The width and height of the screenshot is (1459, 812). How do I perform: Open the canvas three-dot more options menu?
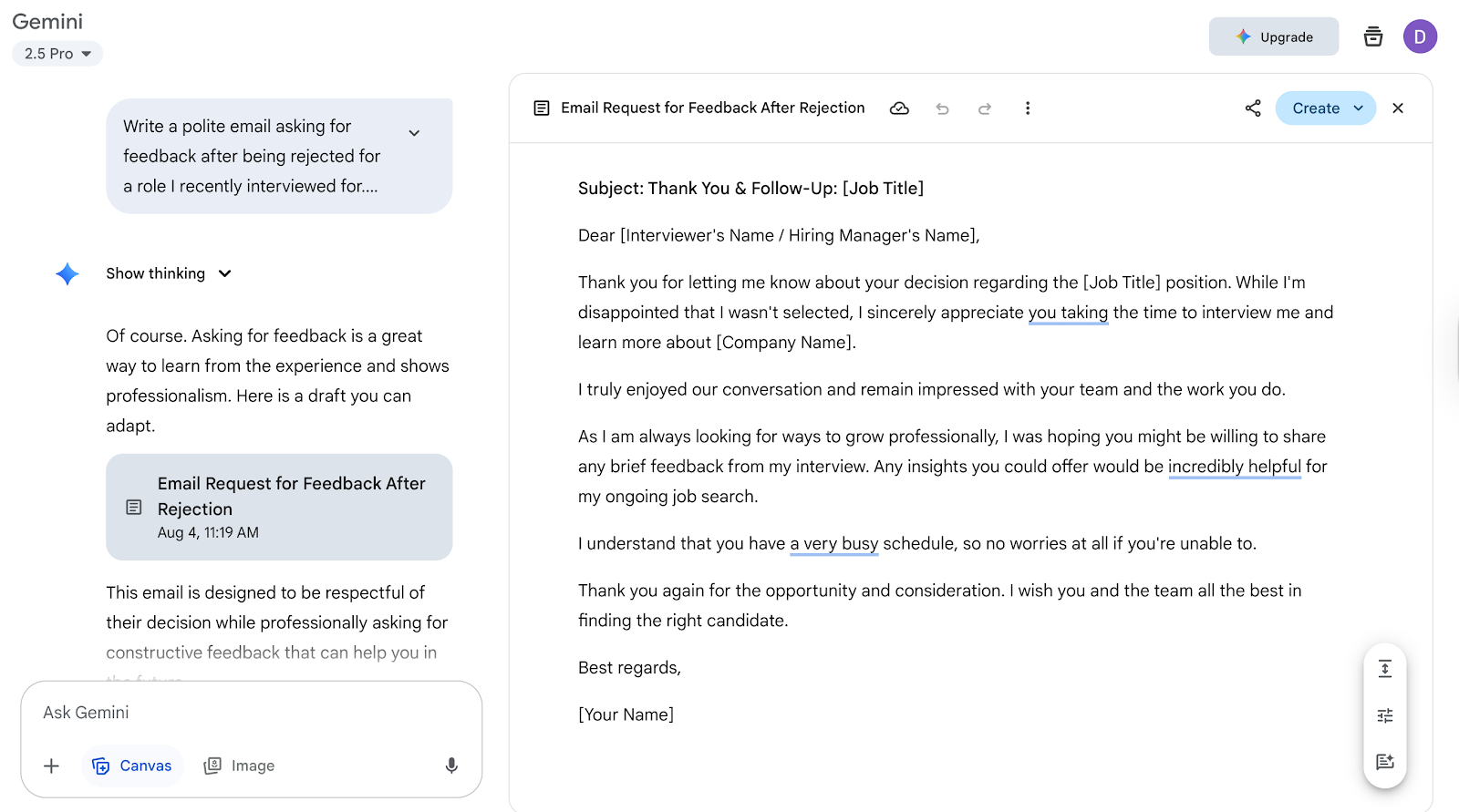coord(1028,108)
